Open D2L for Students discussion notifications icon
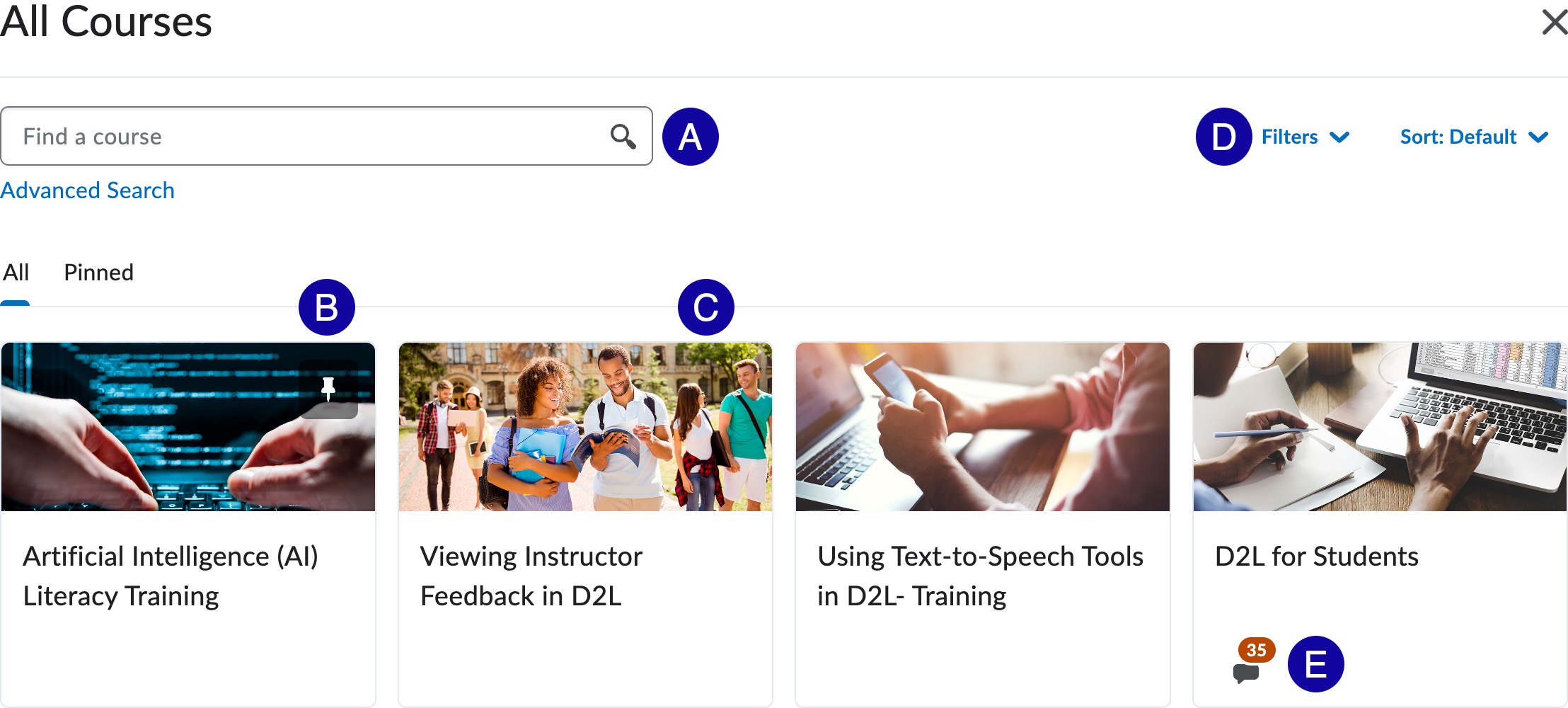This screenshot has width=1568, height=708. point(1245,673)
